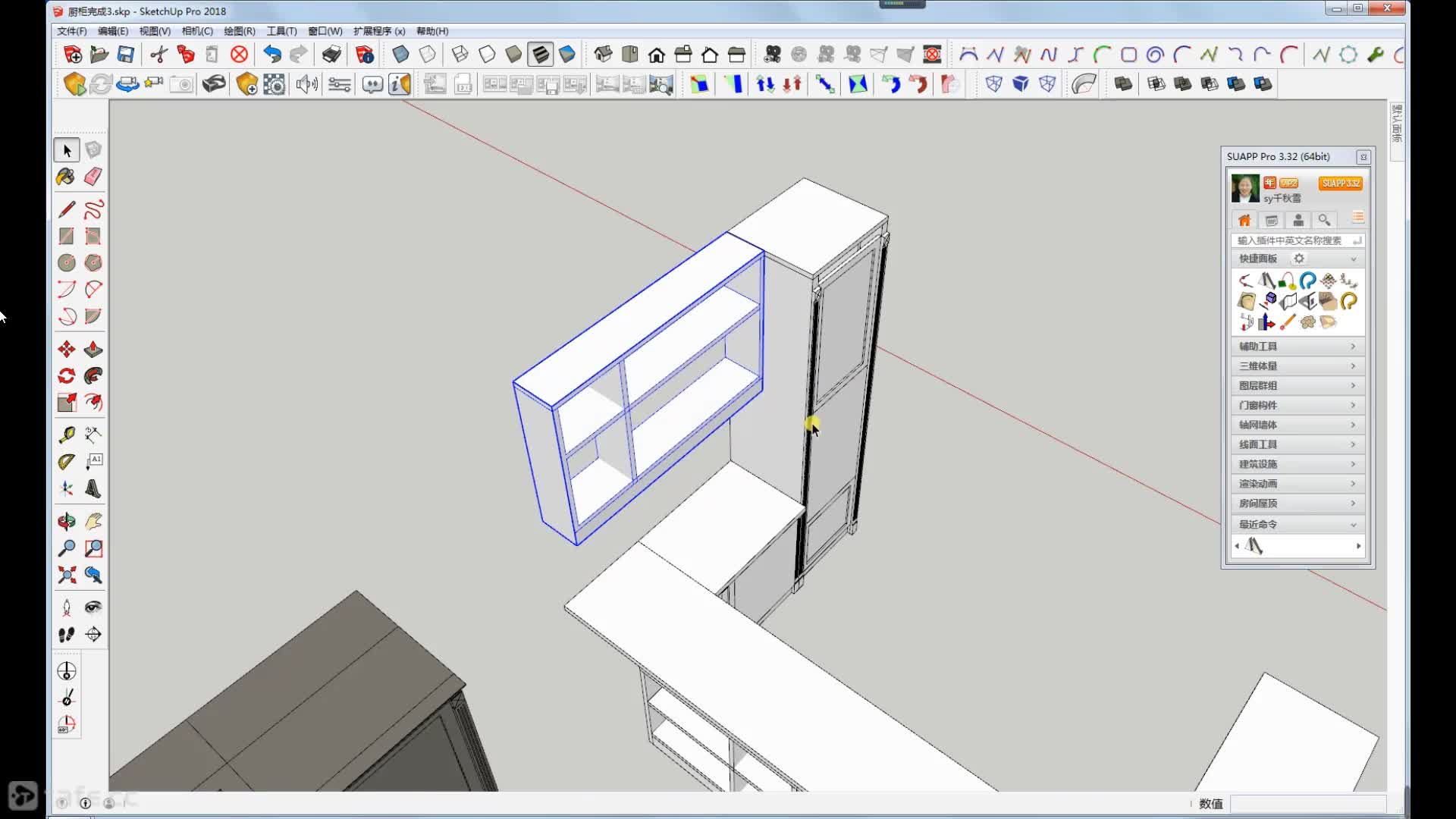Activate the Scale tool
Screen dimensions: 1456x819
click(67, 402)
